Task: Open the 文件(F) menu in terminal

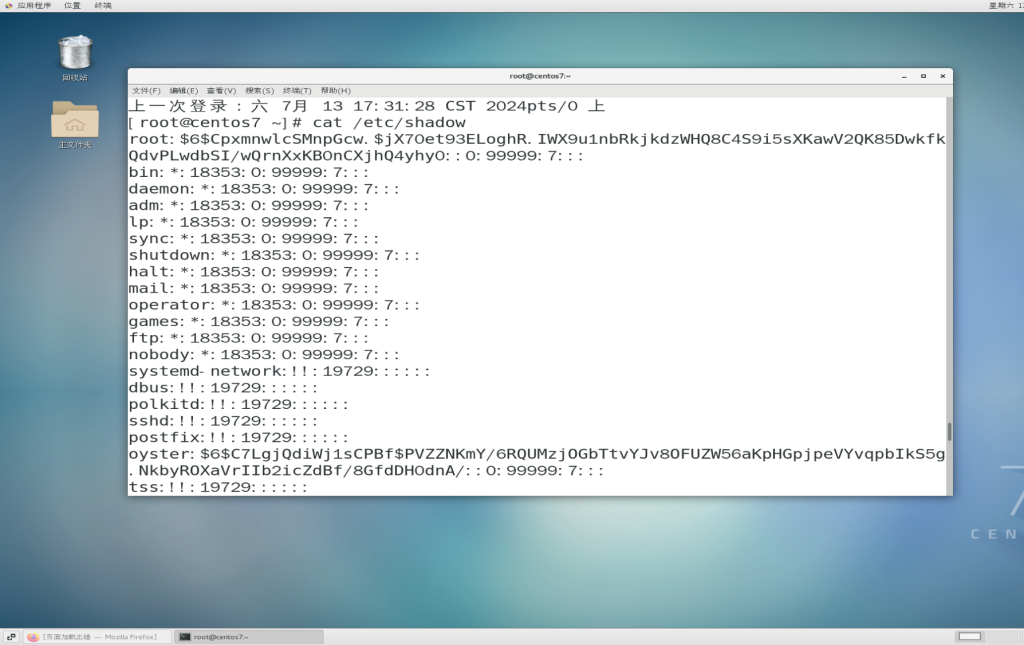Action: click(146, 90)
